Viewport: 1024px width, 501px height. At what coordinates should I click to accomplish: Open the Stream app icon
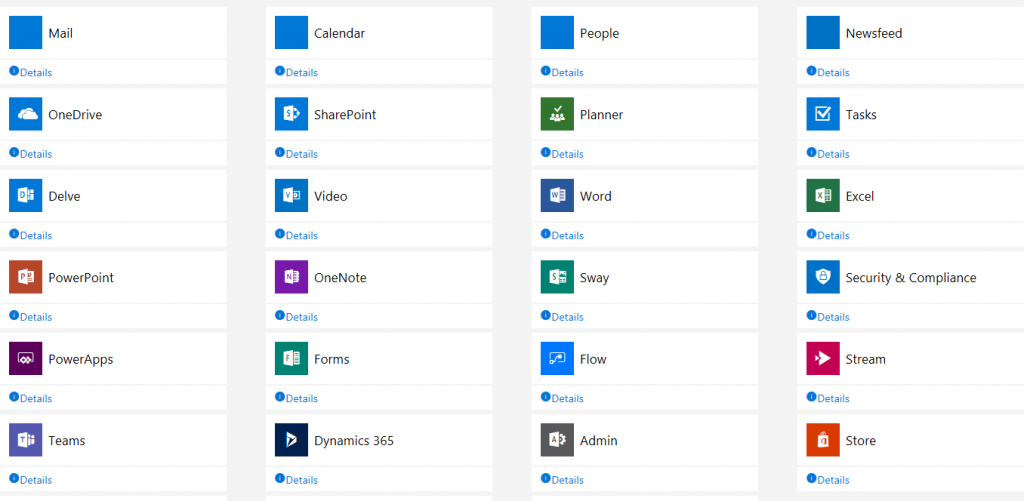point(823,359)
